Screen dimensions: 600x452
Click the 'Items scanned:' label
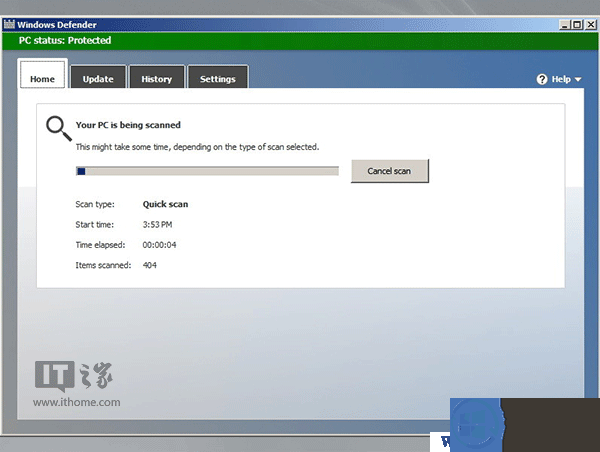(x=103, y=265)
